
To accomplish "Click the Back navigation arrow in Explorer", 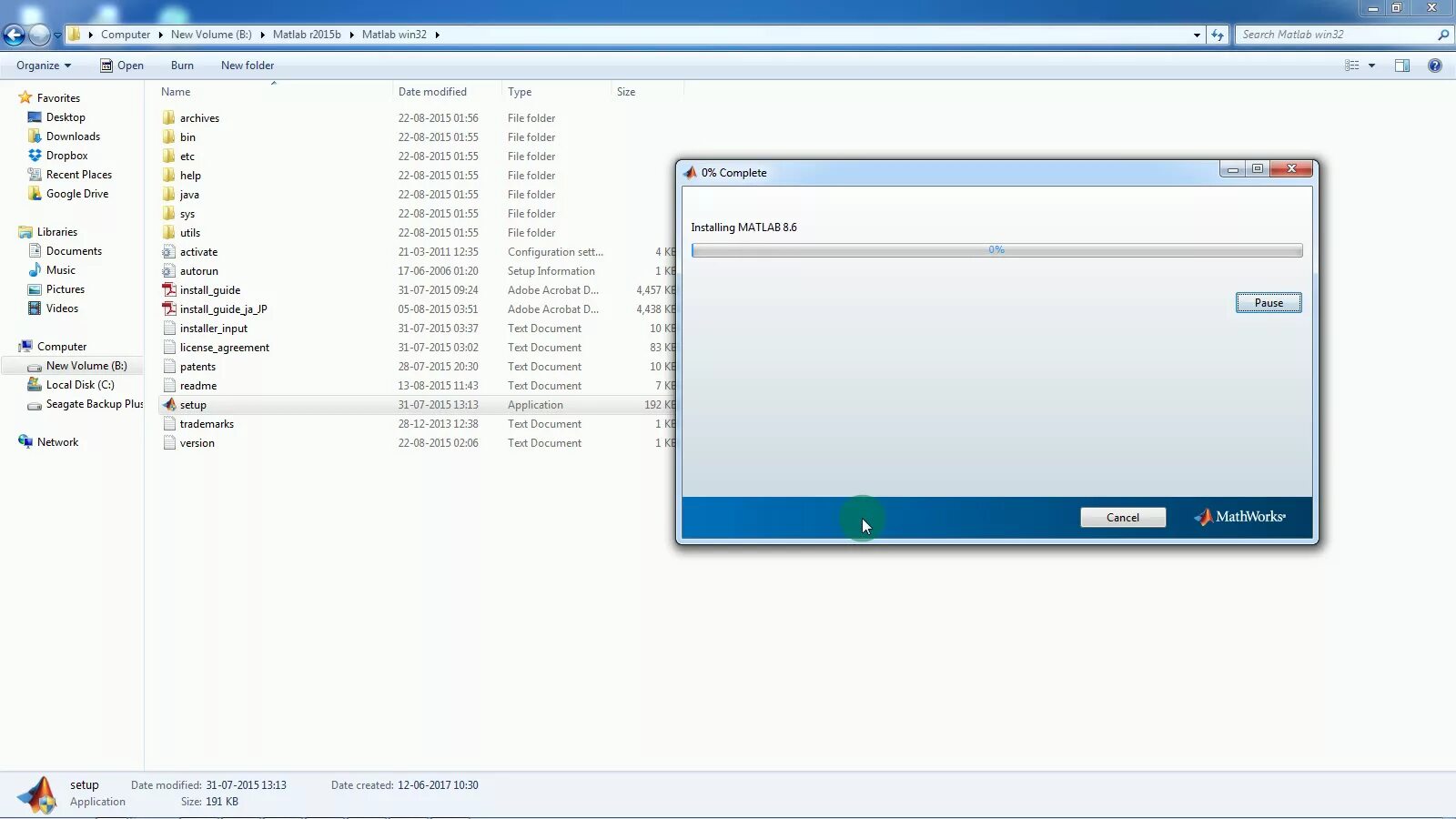I will point(15,35).
